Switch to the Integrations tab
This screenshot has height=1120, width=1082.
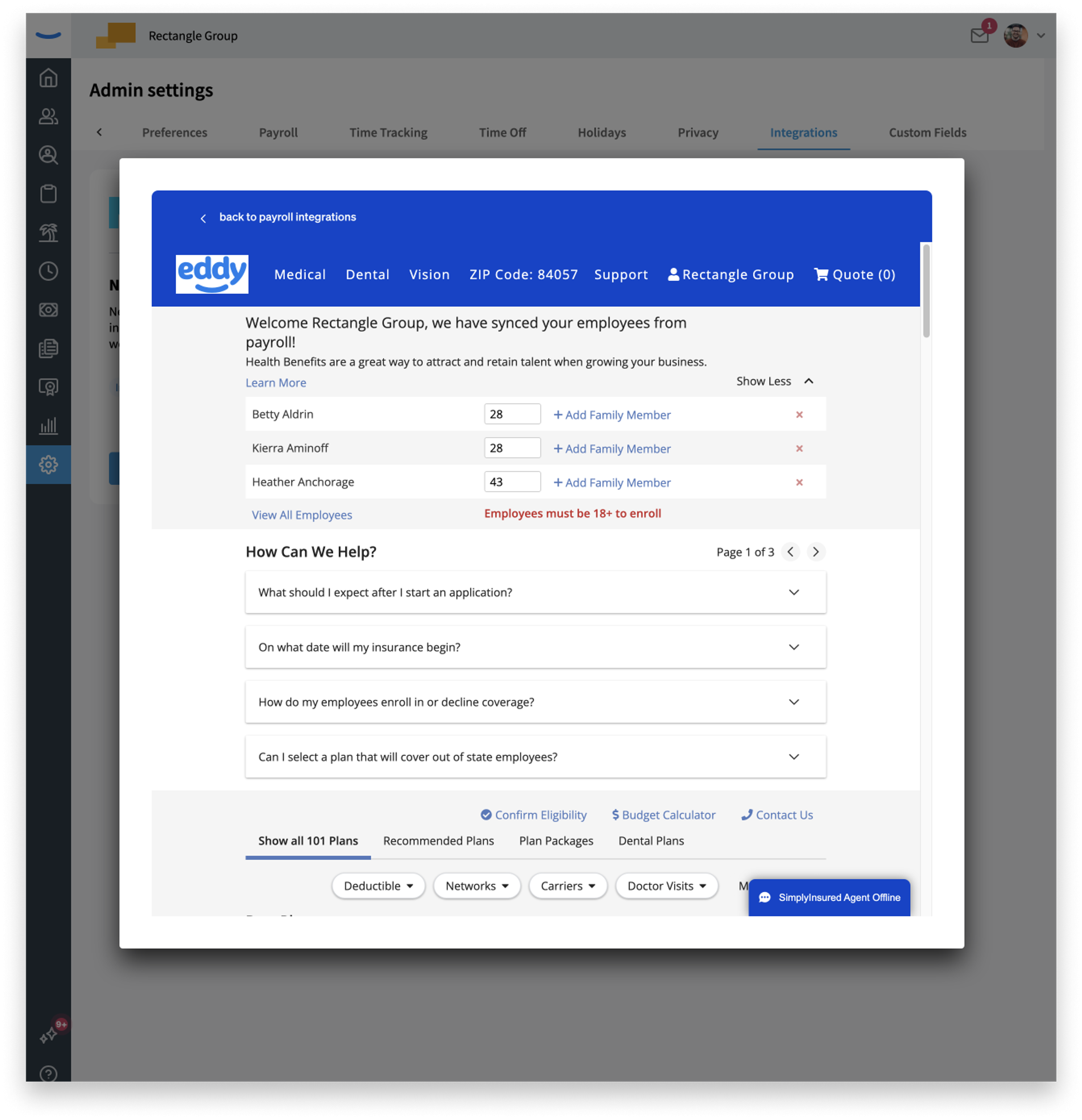coord(803,132)
